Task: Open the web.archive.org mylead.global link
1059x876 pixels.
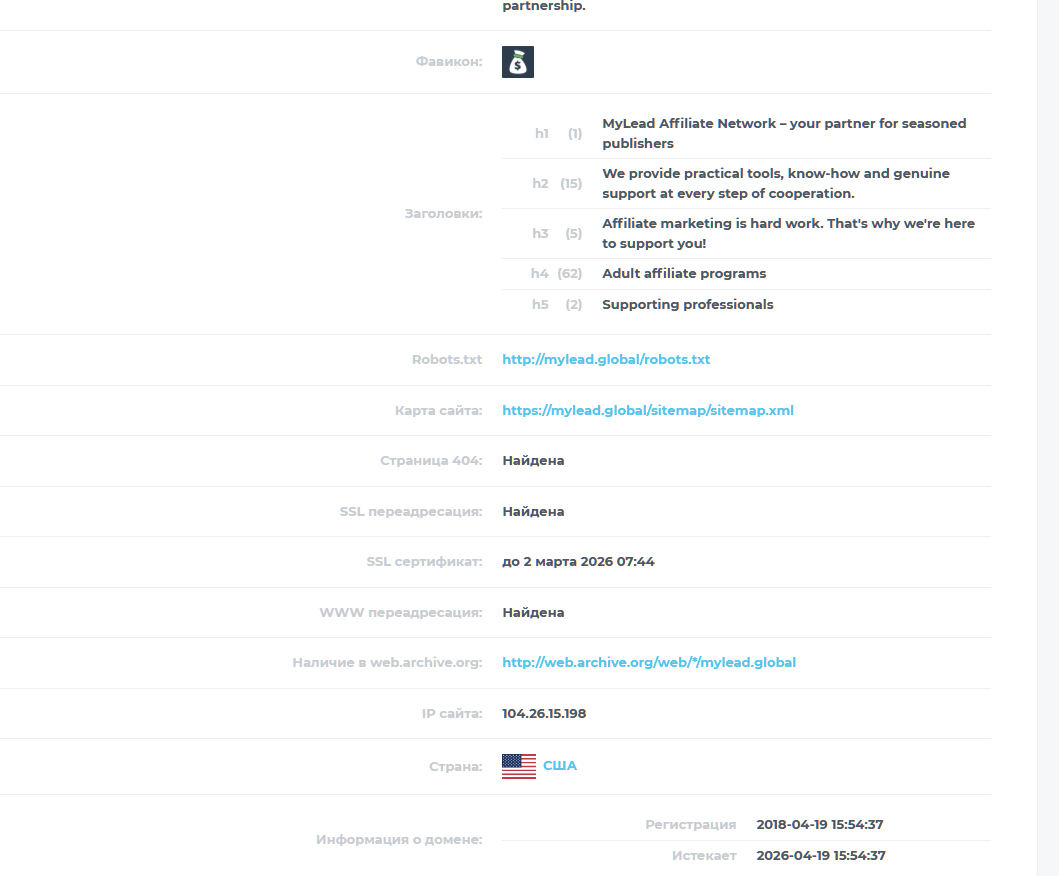Action: pyautogui.click(x=649, y=663)
